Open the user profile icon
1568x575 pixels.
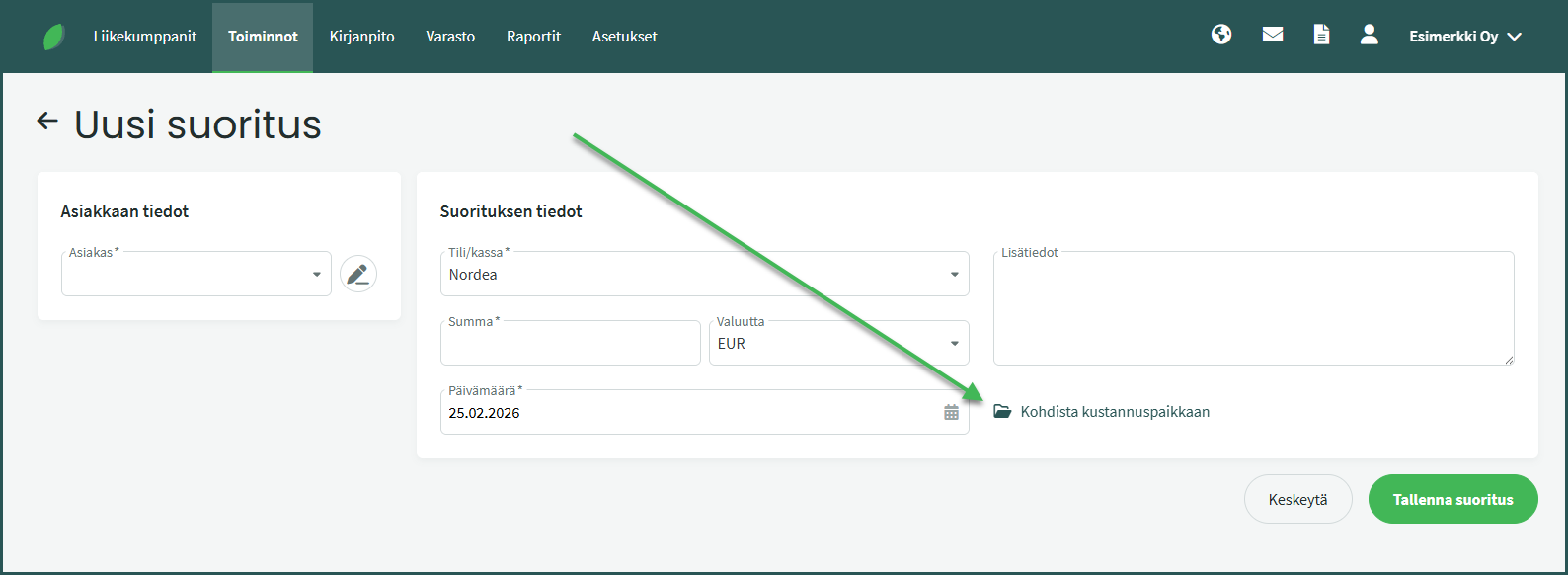[1369, 35]
